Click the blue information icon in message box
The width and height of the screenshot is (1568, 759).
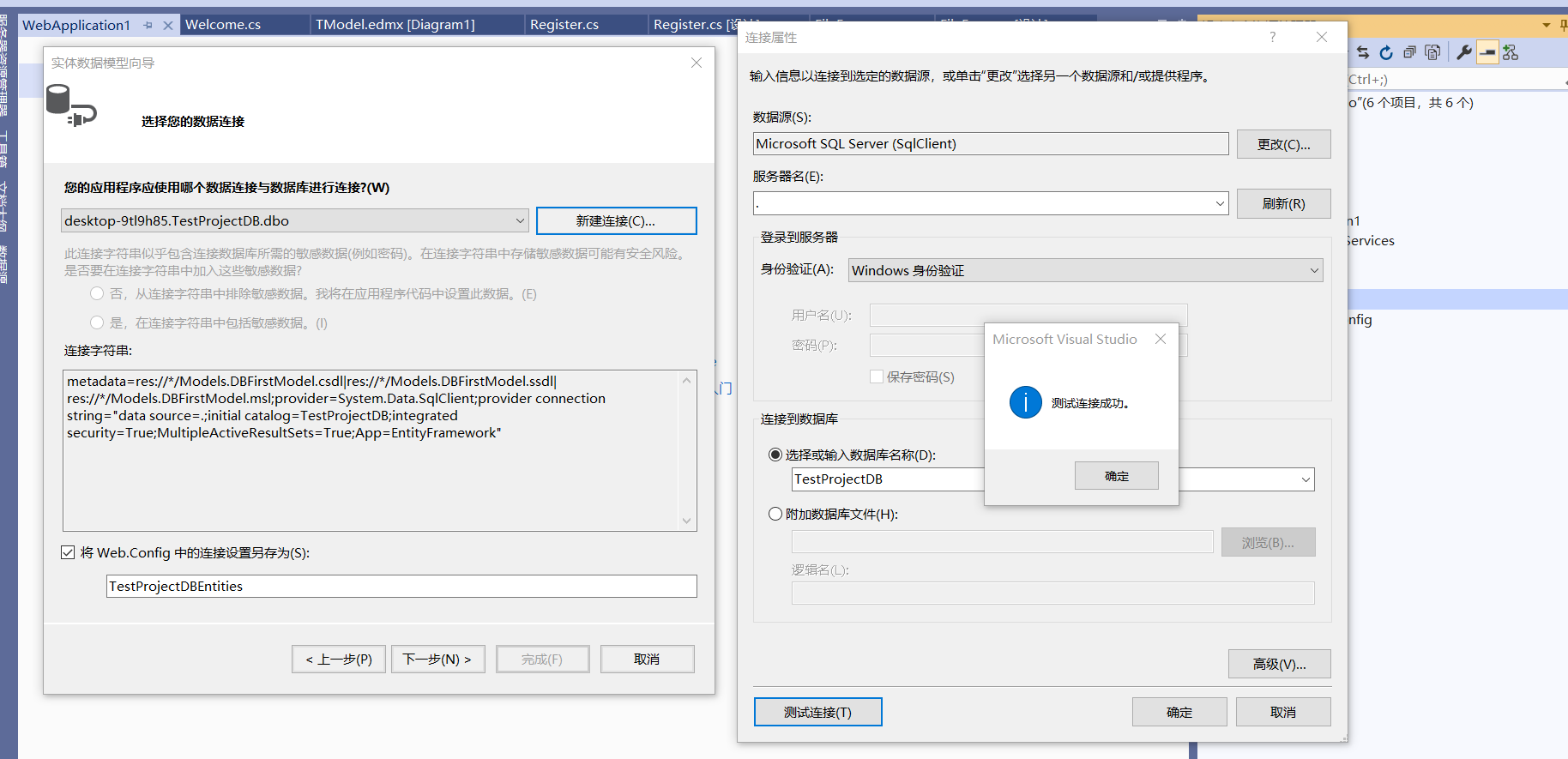pyautogui.click(x=1026, y=402)
